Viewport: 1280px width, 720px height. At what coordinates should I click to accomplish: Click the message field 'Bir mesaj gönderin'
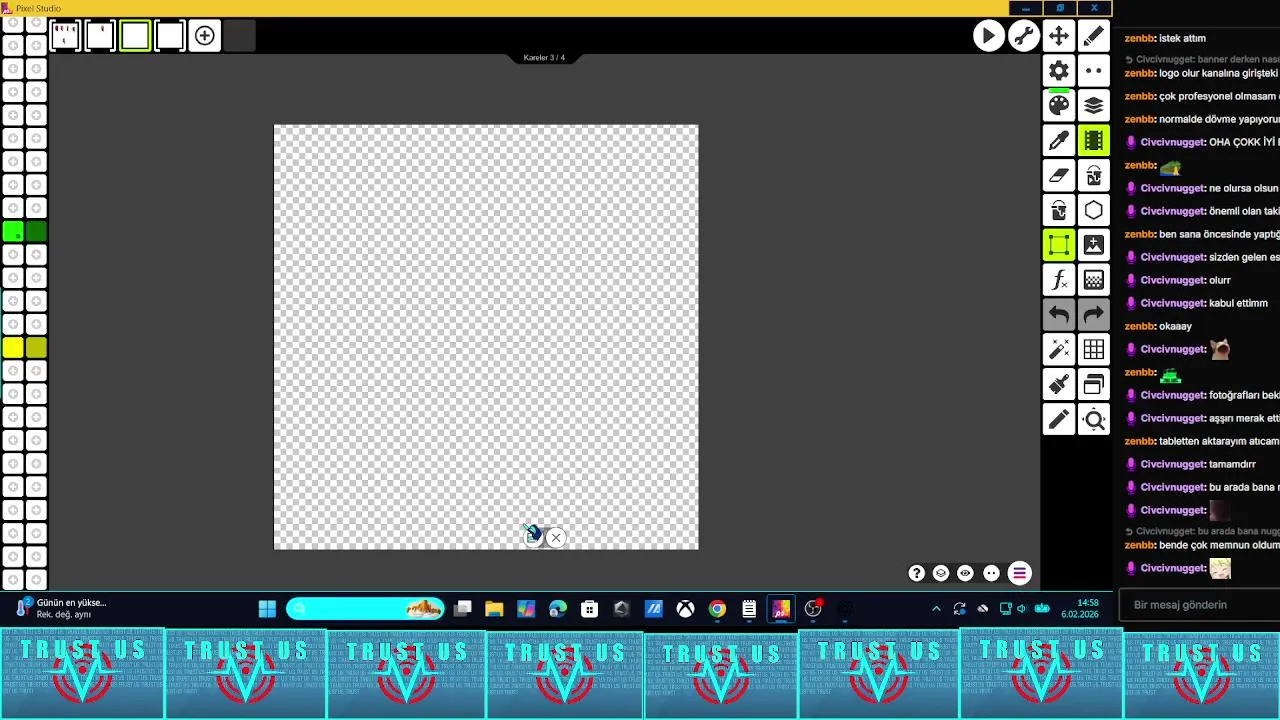(1199, 605)
